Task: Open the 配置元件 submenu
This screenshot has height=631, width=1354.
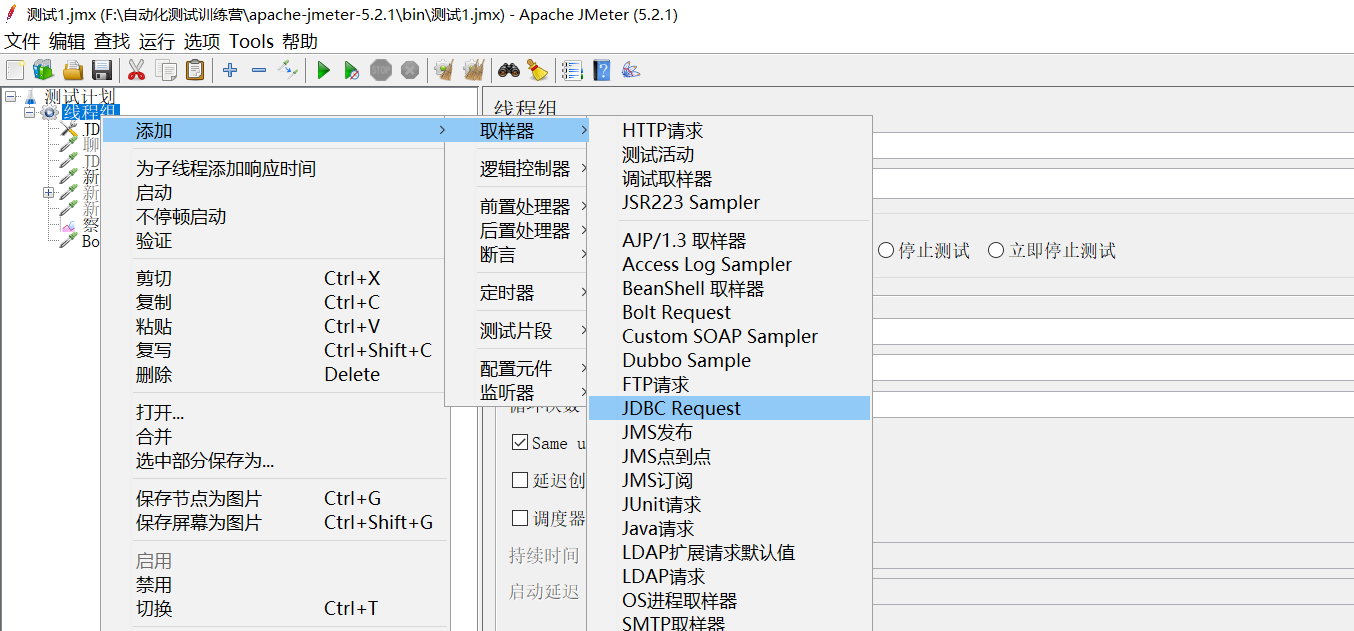Action: (x=518, y=369)
